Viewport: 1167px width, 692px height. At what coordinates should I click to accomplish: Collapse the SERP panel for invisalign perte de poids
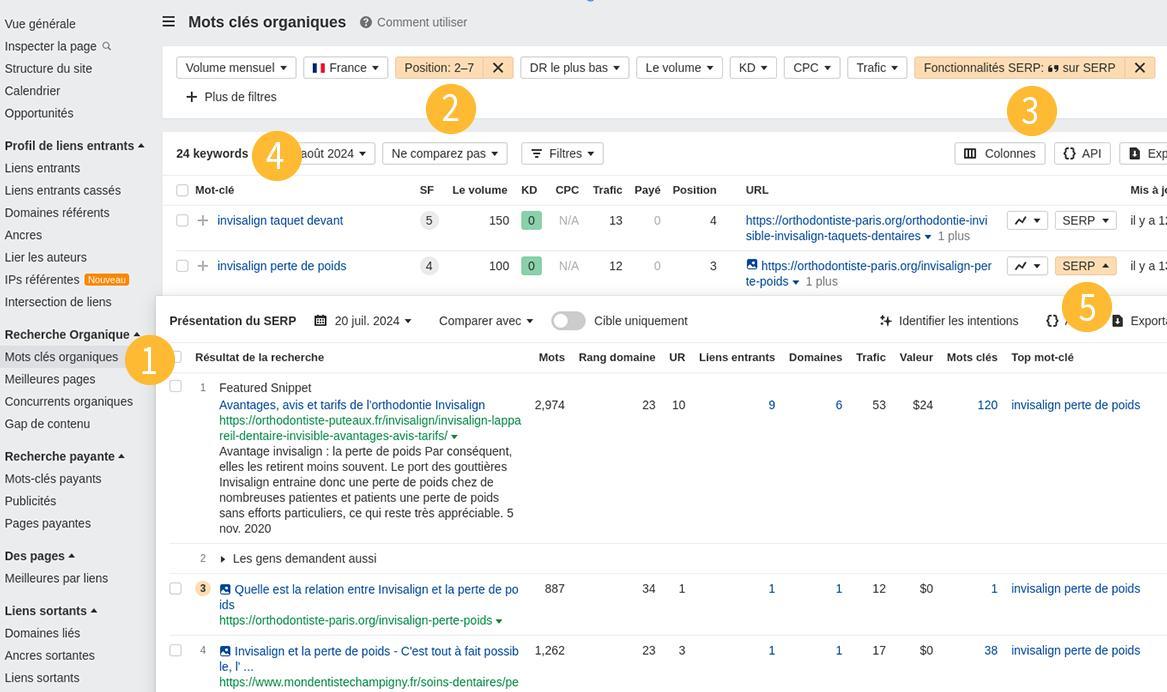(1084, 266)
